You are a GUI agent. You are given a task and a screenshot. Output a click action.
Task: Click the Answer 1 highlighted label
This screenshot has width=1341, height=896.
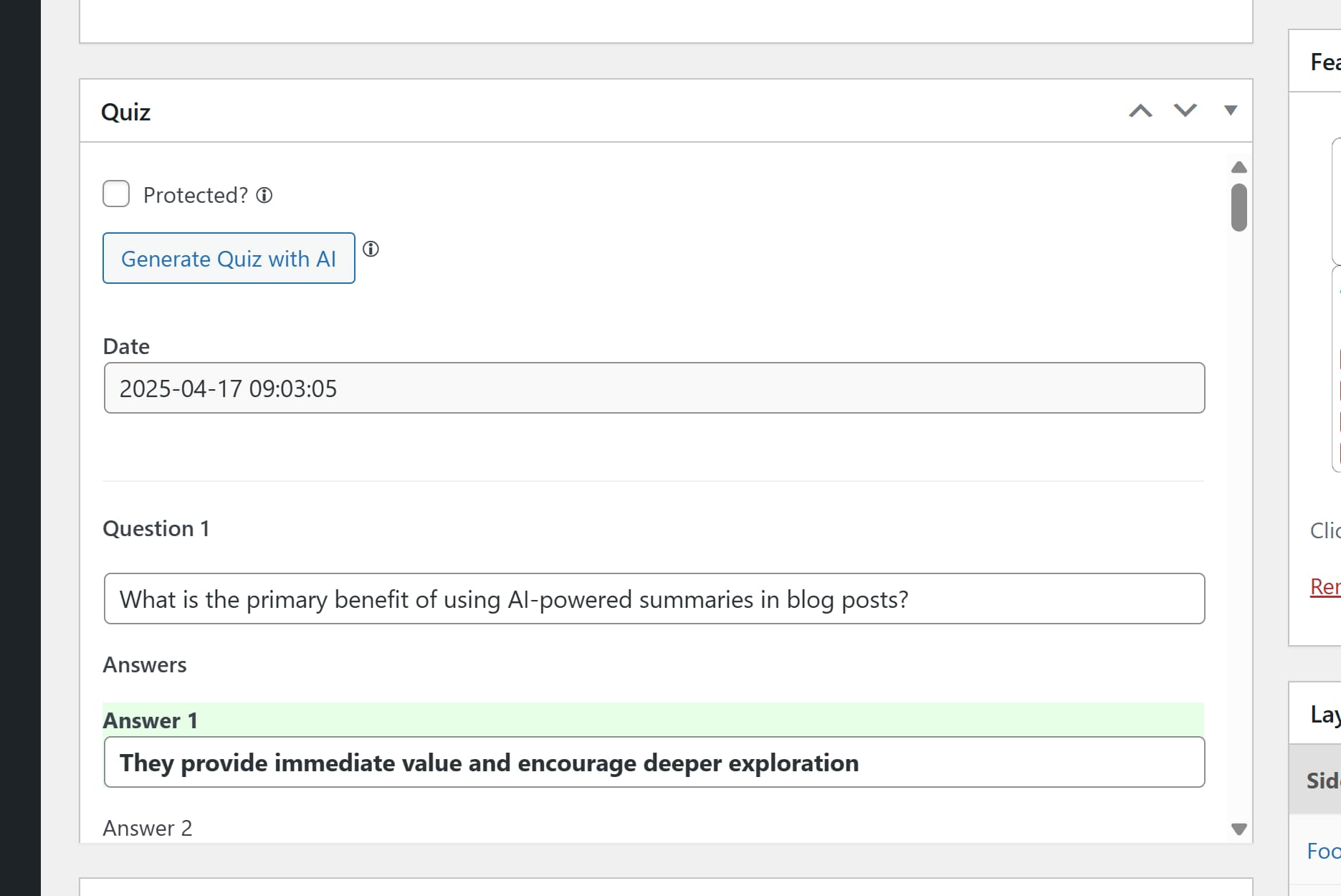tap(151, 720)
